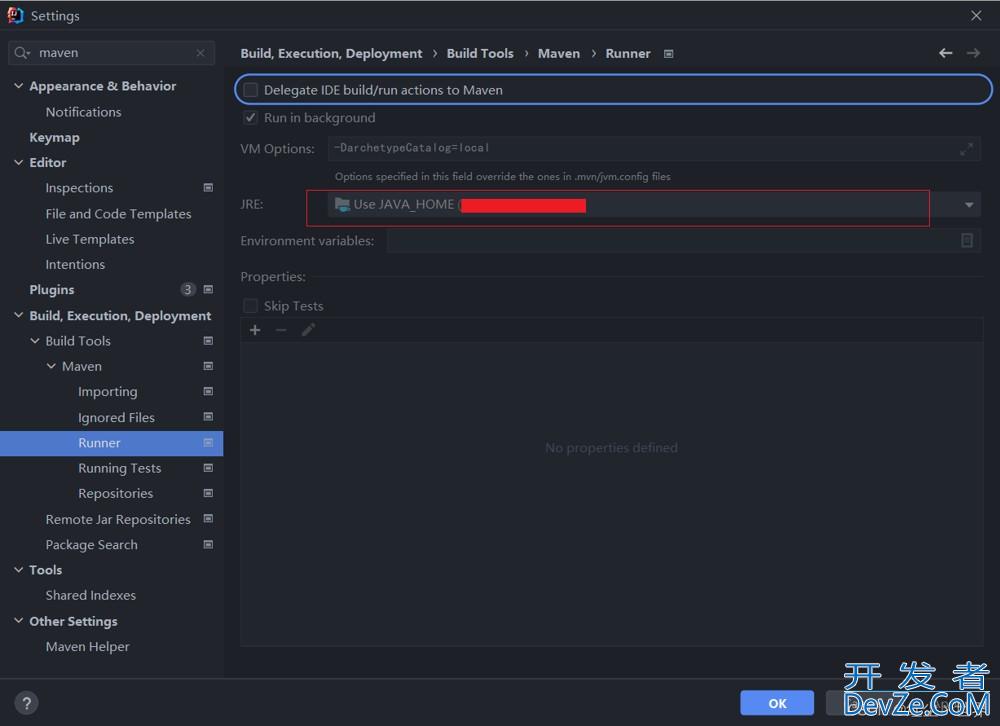This screenshot has height=726, width=1000.
Task: Enable Delegate IDE build/run actions to Maven
Action: pyautogui.click(x=251, y=90)
